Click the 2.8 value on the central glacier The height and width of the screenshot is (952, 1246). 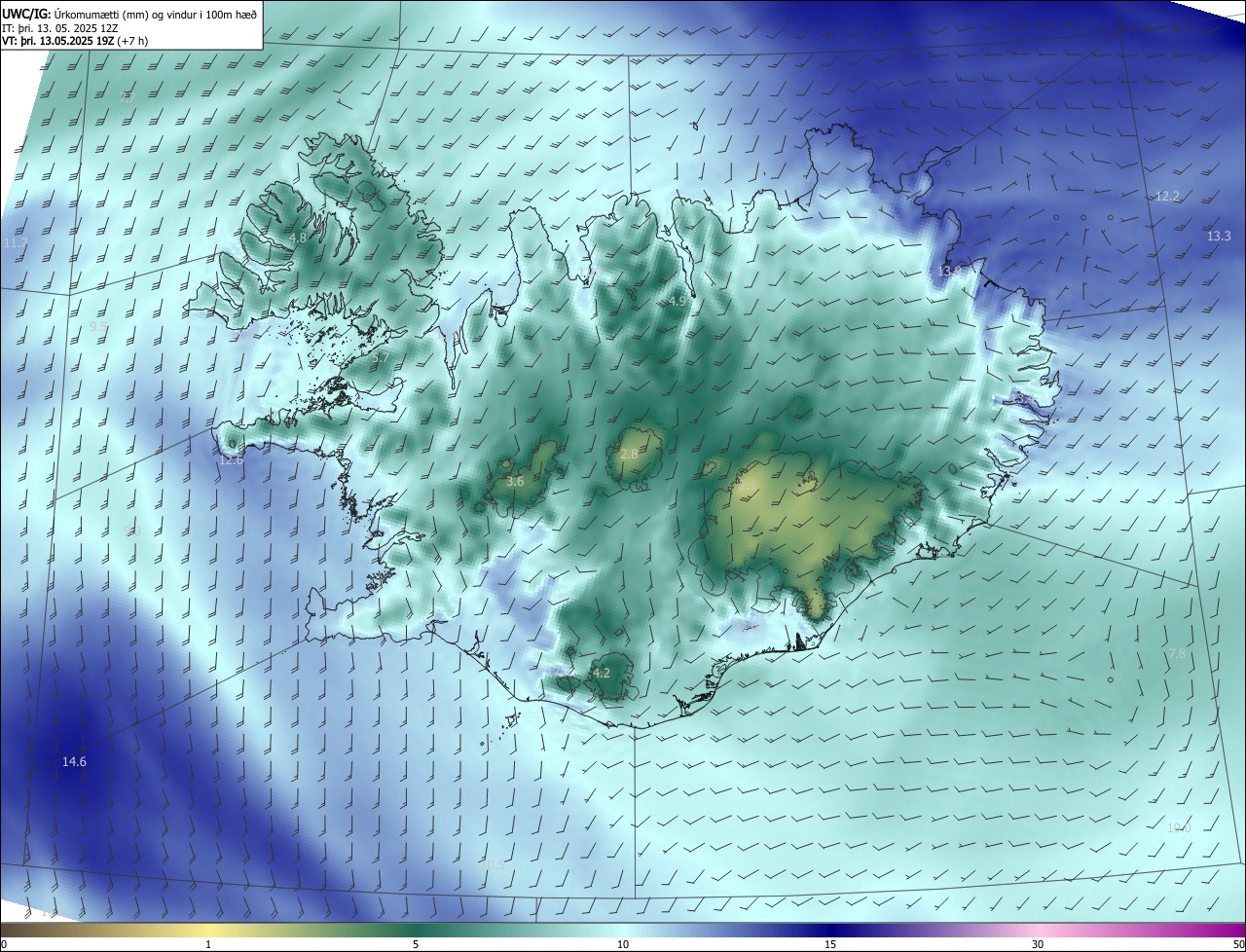629,455
